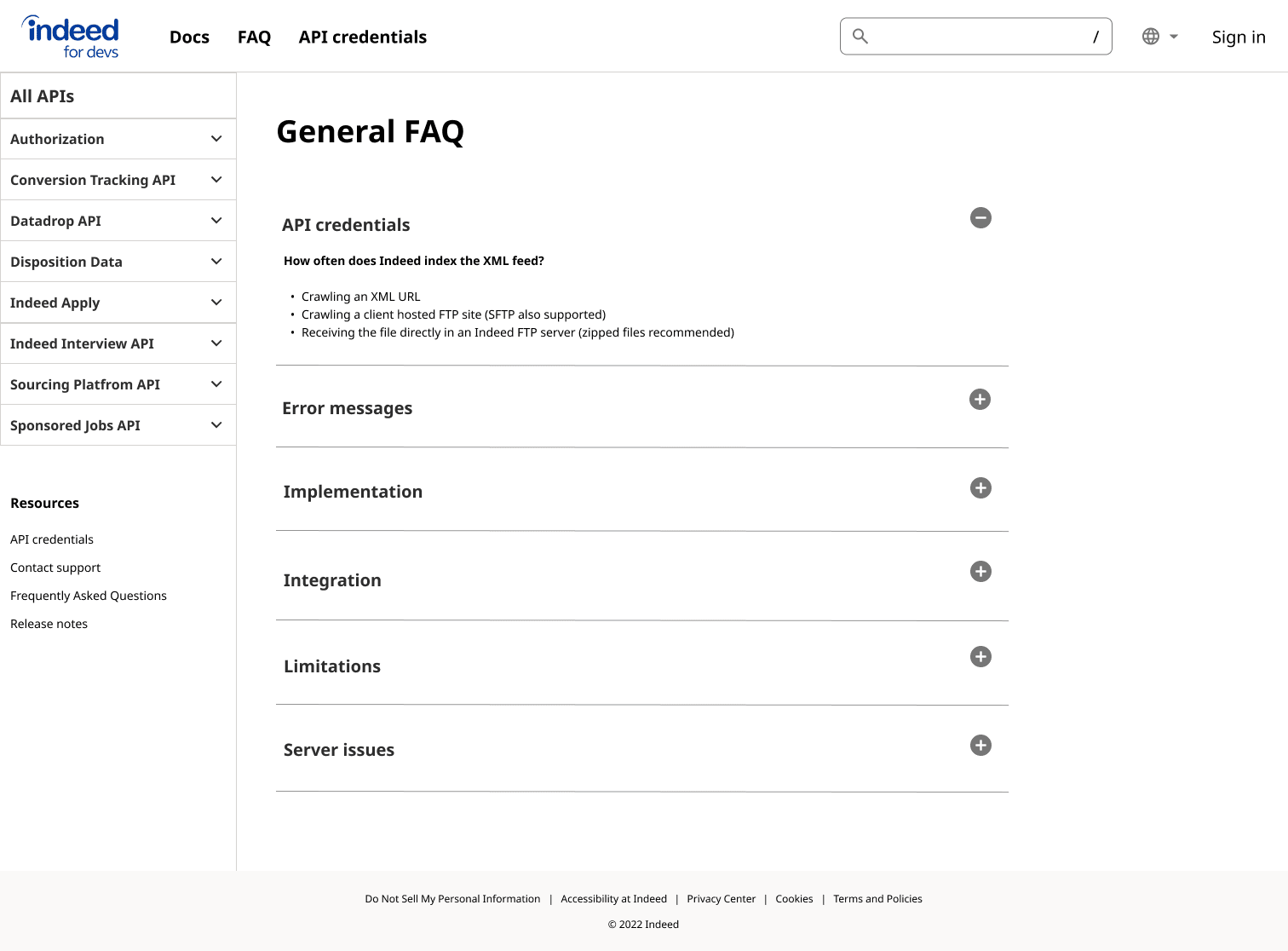
Task: Select the Sponsored Jobs API label
Action: pos(75,425)
